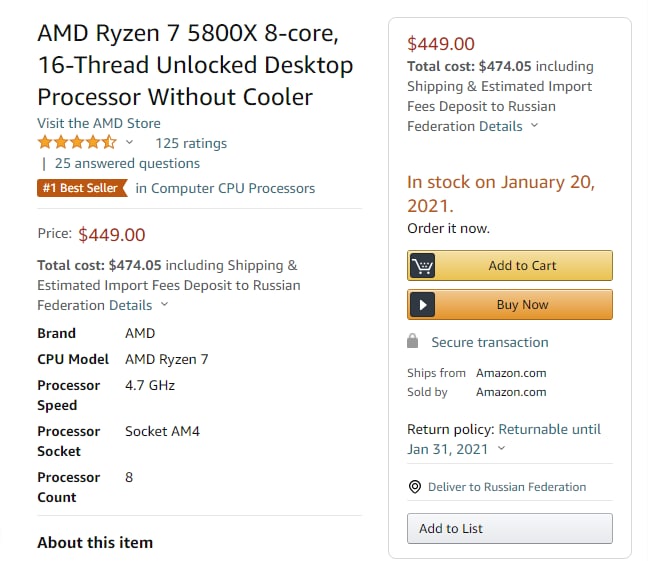Buy the processor now

[x=510, y=305]
